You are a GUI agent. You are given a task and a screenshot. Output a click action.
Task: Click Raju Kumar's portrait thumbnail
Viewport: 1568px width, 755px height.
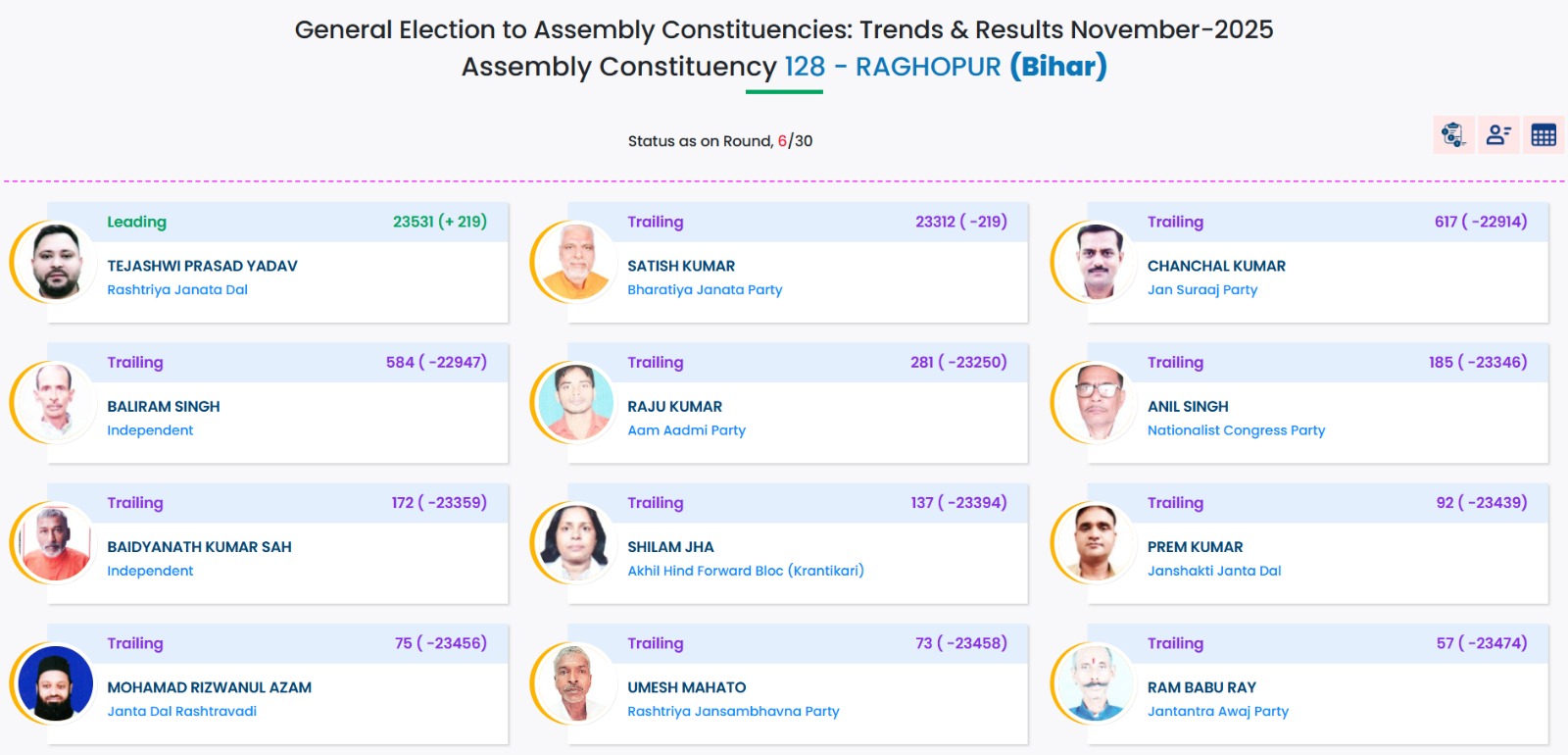pos(575,402)
